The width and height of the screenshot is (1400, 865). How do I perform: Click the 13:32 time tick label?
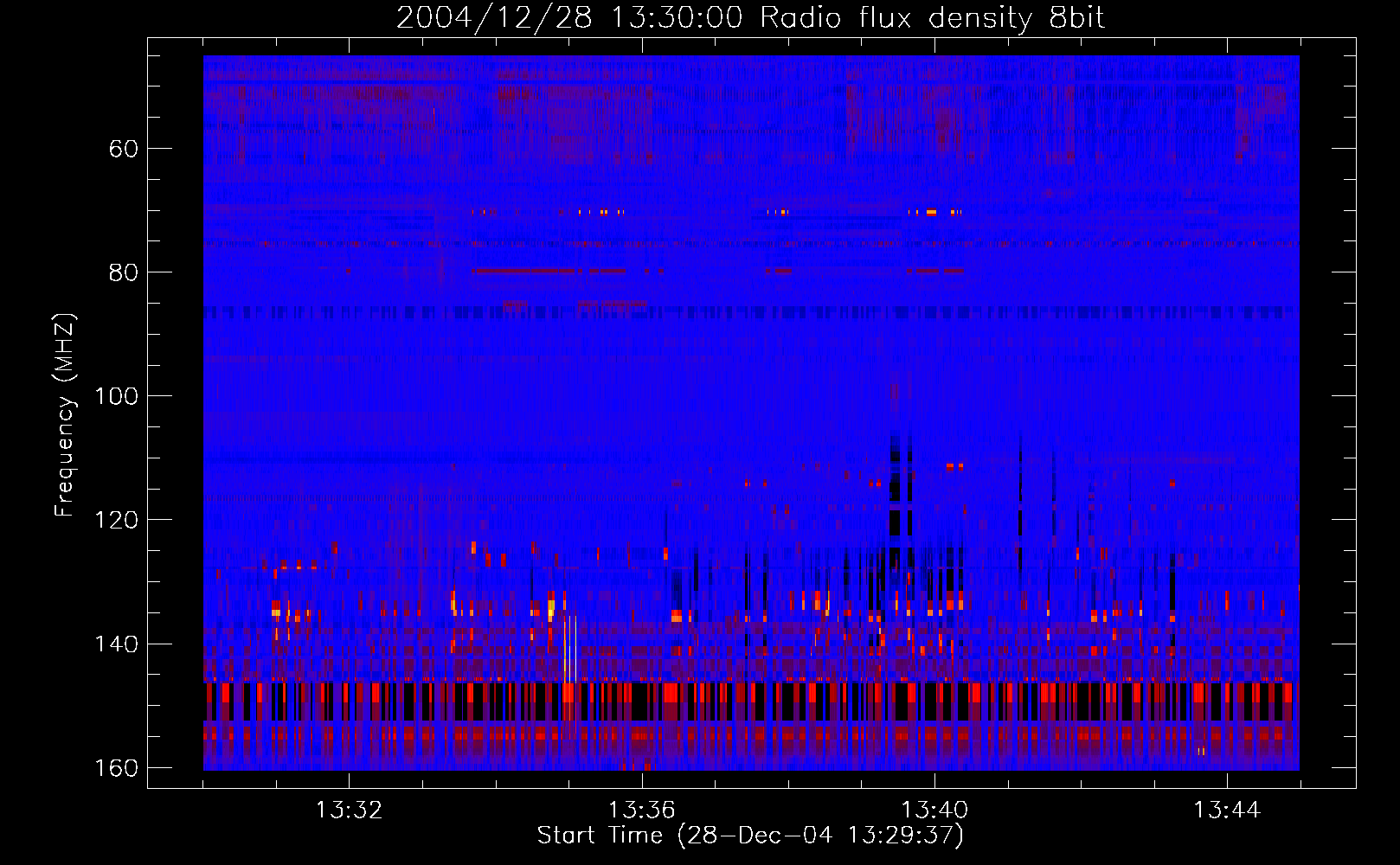pyautogui.click(x=349, y=811)
